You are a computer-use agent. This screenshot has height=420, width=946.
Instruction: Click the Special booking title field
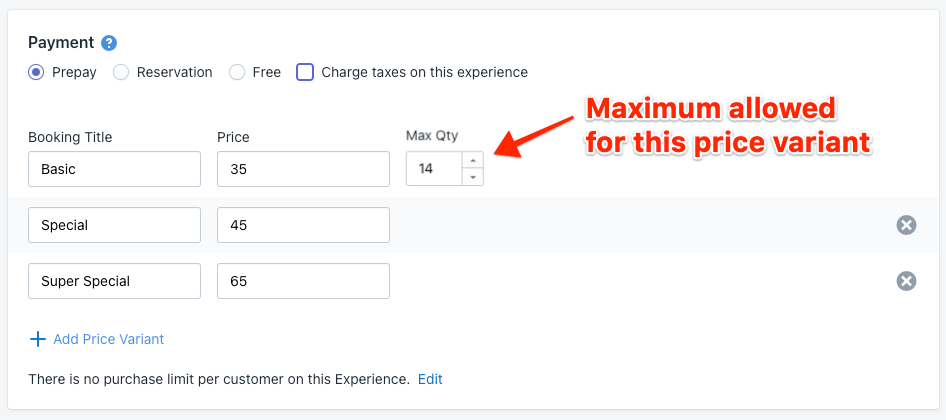coord(115,225)
